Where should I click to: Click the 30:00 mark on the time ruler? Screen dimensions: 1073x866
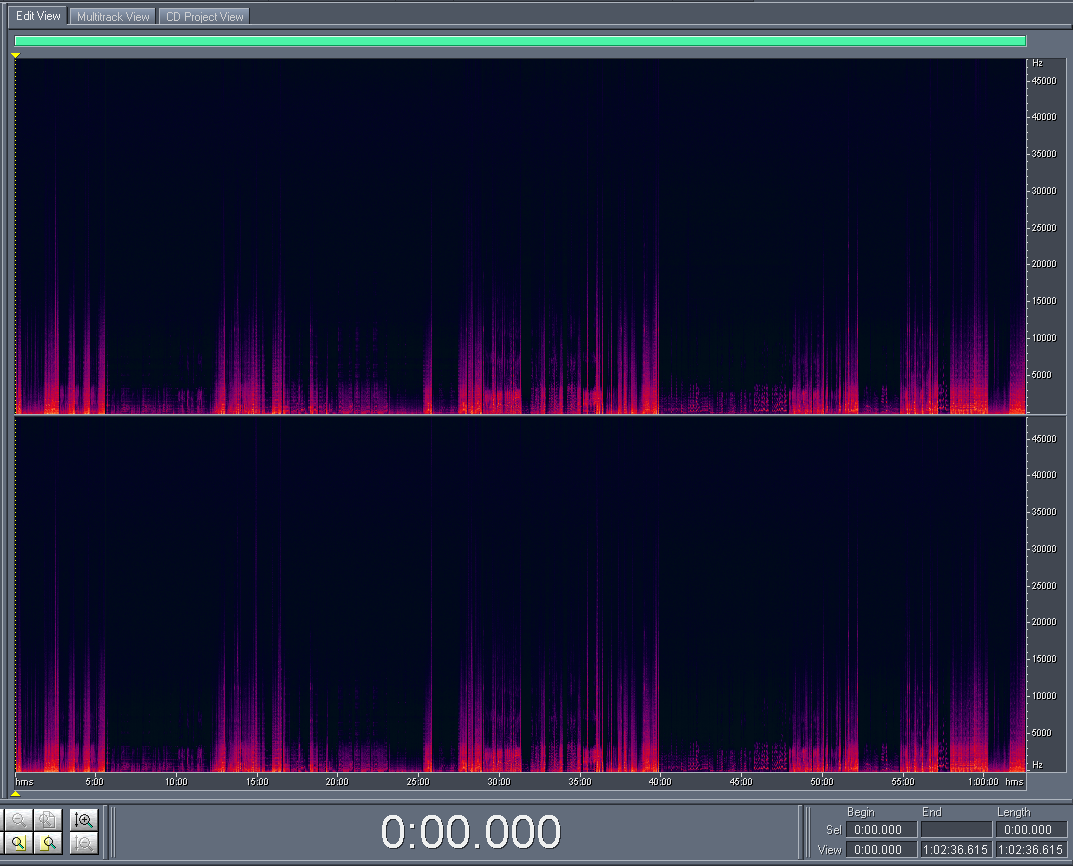[x=498, y=781]
